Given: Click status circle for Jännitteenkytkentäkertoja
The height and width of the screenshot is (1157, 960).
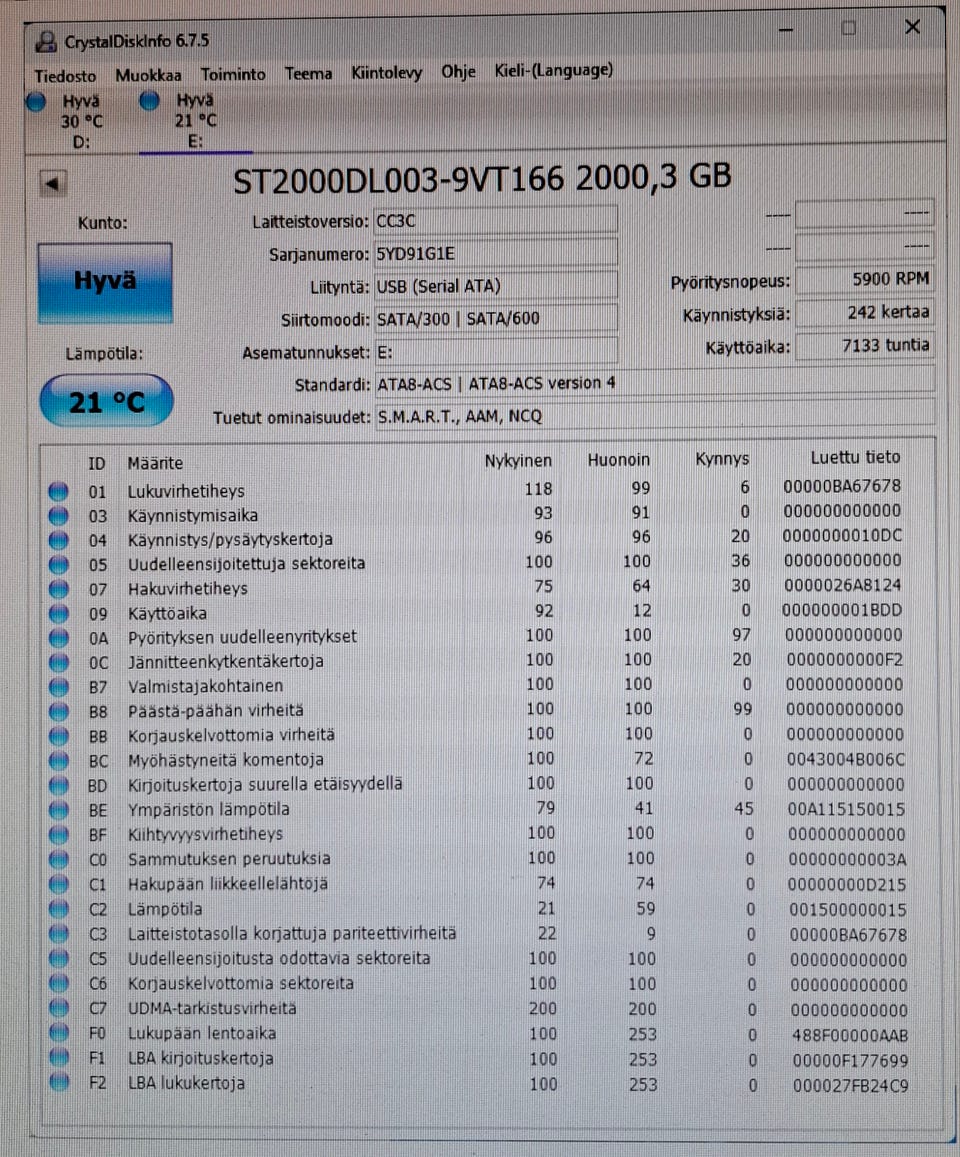Looking at the screenshot, I should 58,662.
